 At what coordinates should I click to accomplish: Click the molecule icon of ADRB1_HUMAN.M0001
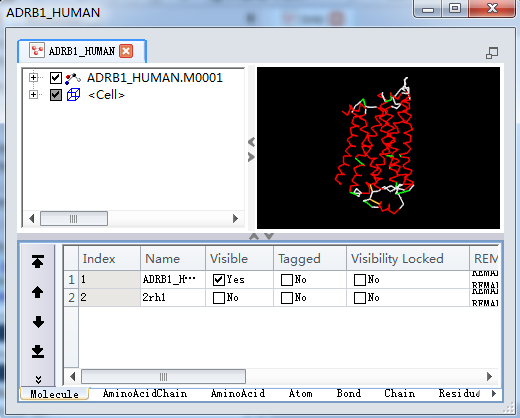coord(73,78)
